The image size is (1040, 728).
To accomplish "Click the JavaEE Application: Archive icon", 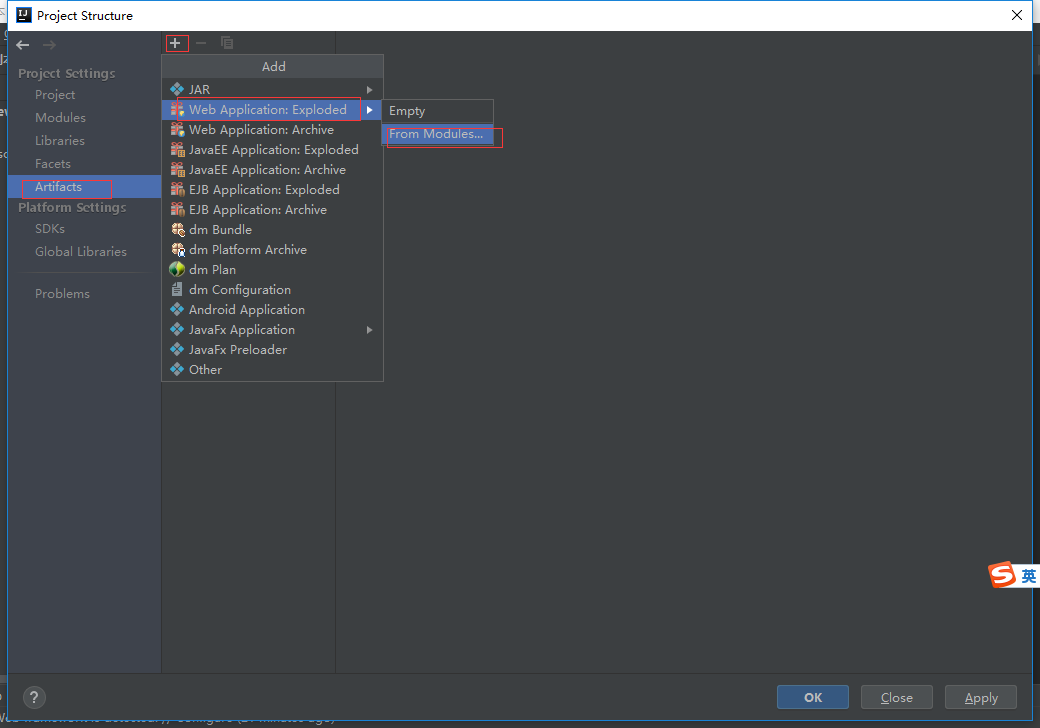I will (177, 170).
